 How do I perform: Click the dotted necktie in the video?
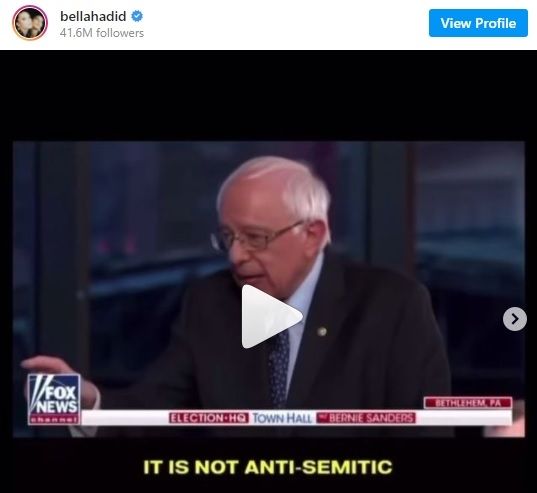tap(279, 368)
